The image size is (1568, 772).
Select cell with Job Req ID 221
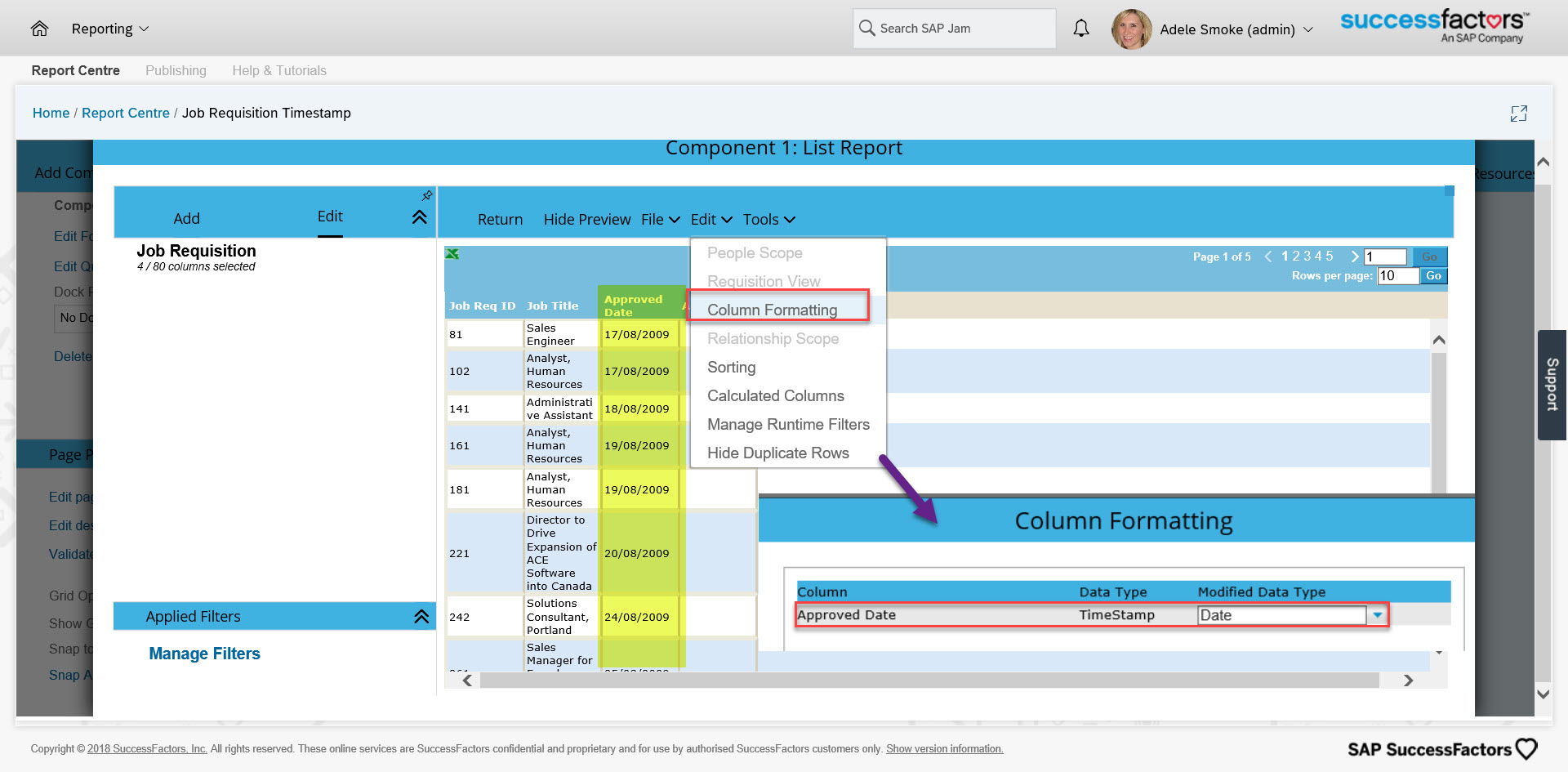pyautogui.click(x=483, y=553)
